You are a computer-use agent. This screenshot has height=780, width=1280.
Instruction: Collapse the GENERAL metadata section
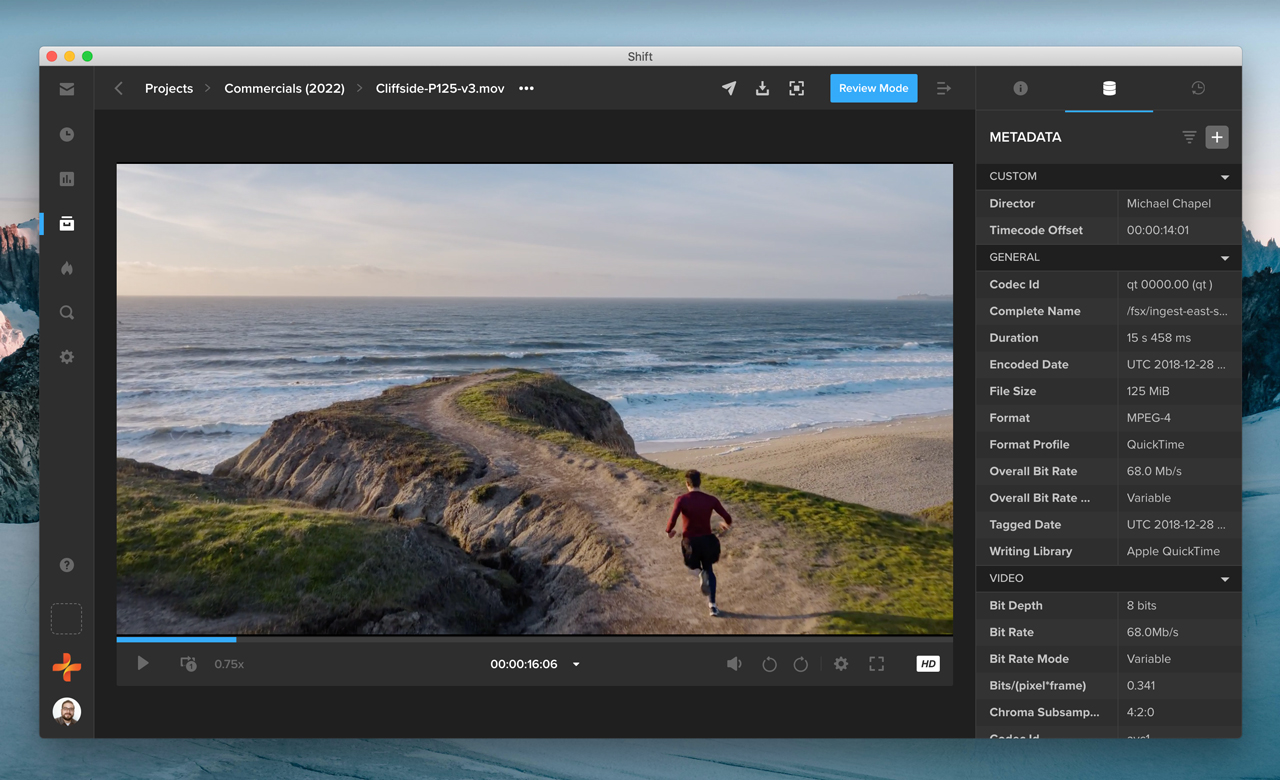1225,258
